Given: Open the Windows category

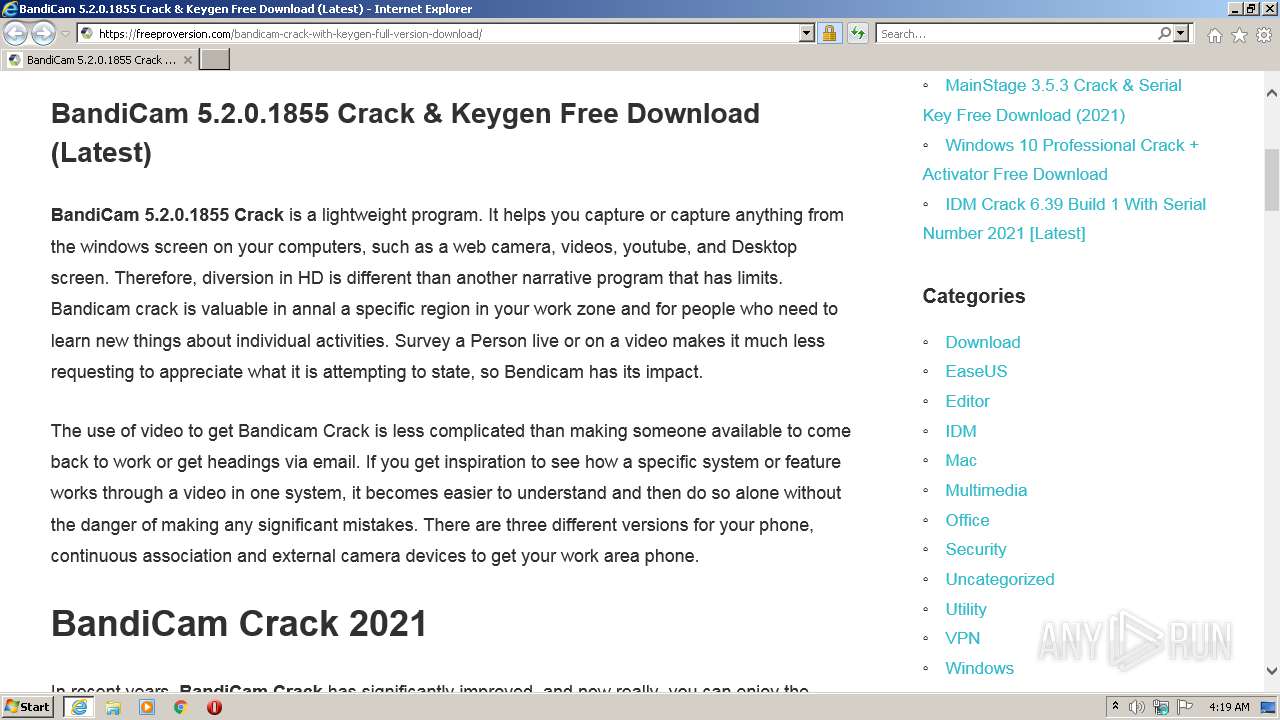Looking at the screenshot, I should pyautogui.click(x=979, y=668).
